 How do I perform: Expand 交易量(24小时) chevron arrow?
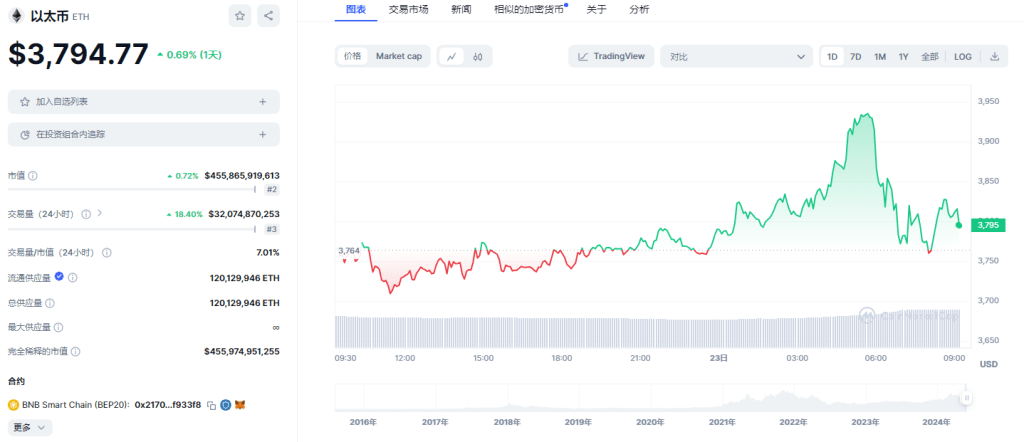point(100,213)
